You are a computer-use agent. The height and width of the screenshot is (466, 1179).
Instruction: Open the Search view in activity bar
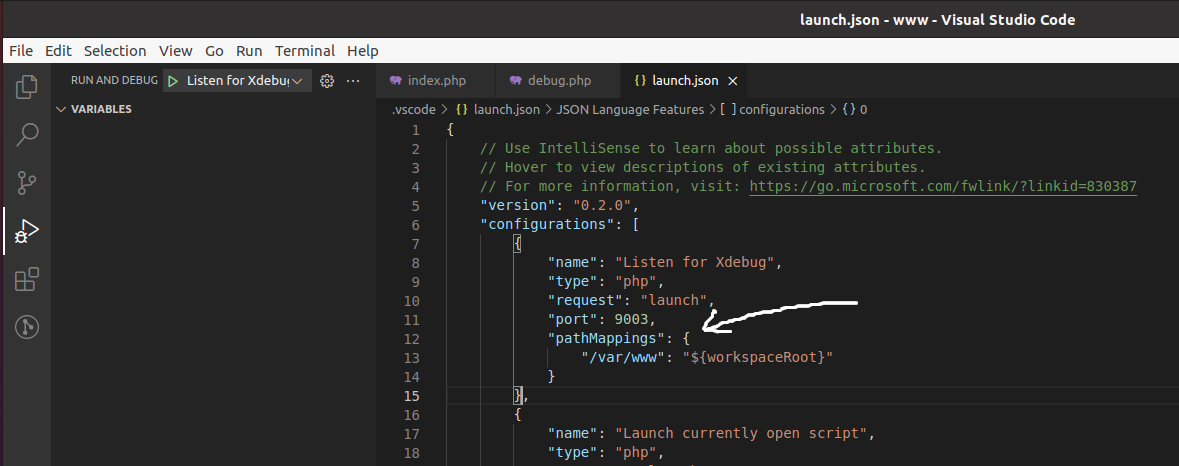26,135
